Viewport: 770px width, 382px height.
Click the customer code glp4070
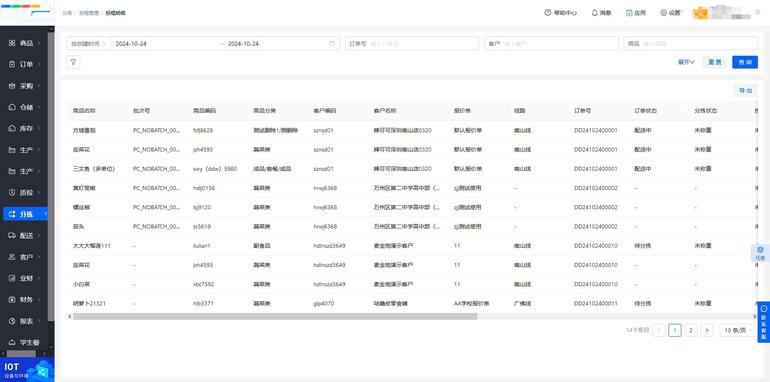[324, 303]
